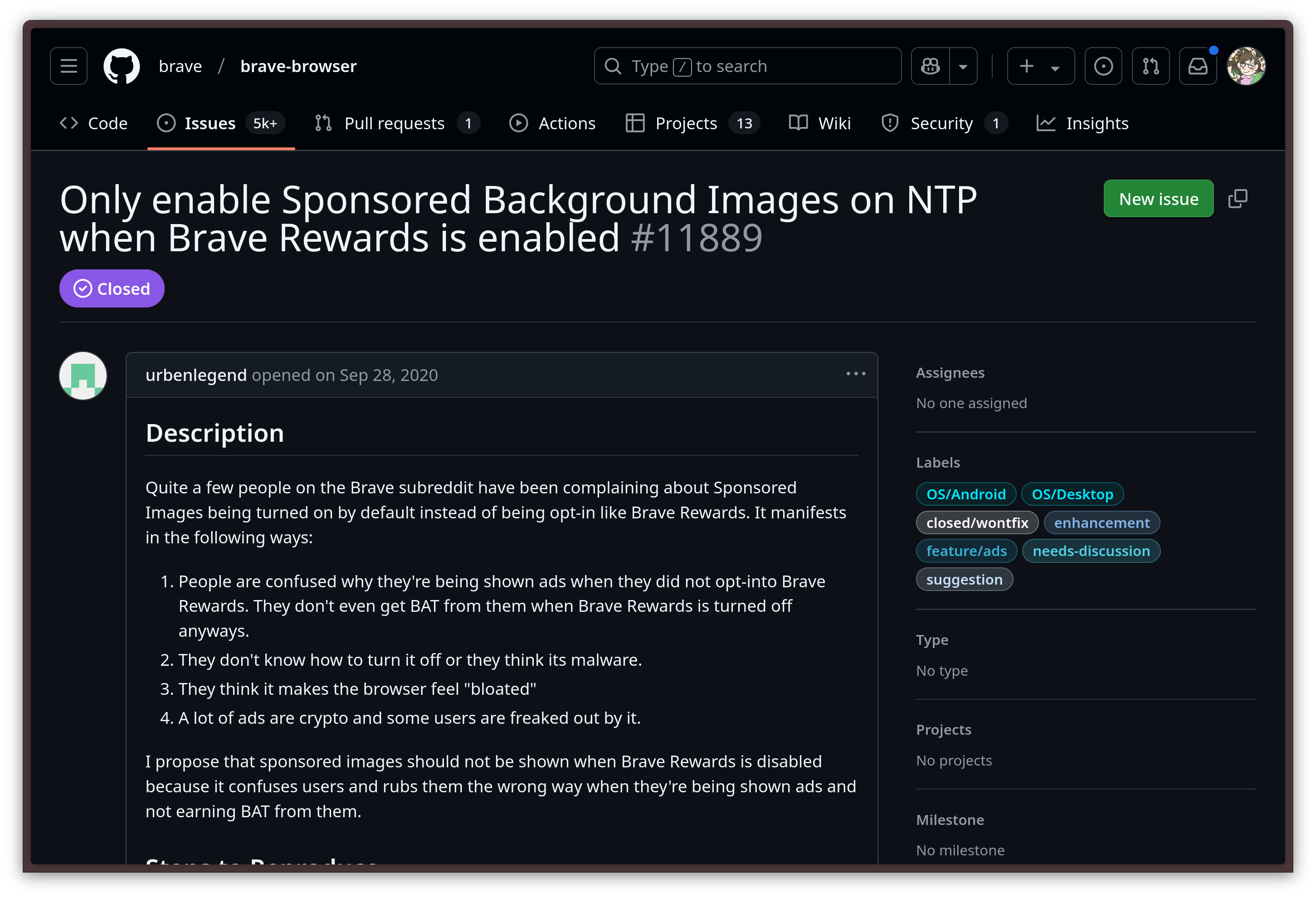Switch to the Actions tab
Screen dimensions: 1316x898
pos(553,123)
